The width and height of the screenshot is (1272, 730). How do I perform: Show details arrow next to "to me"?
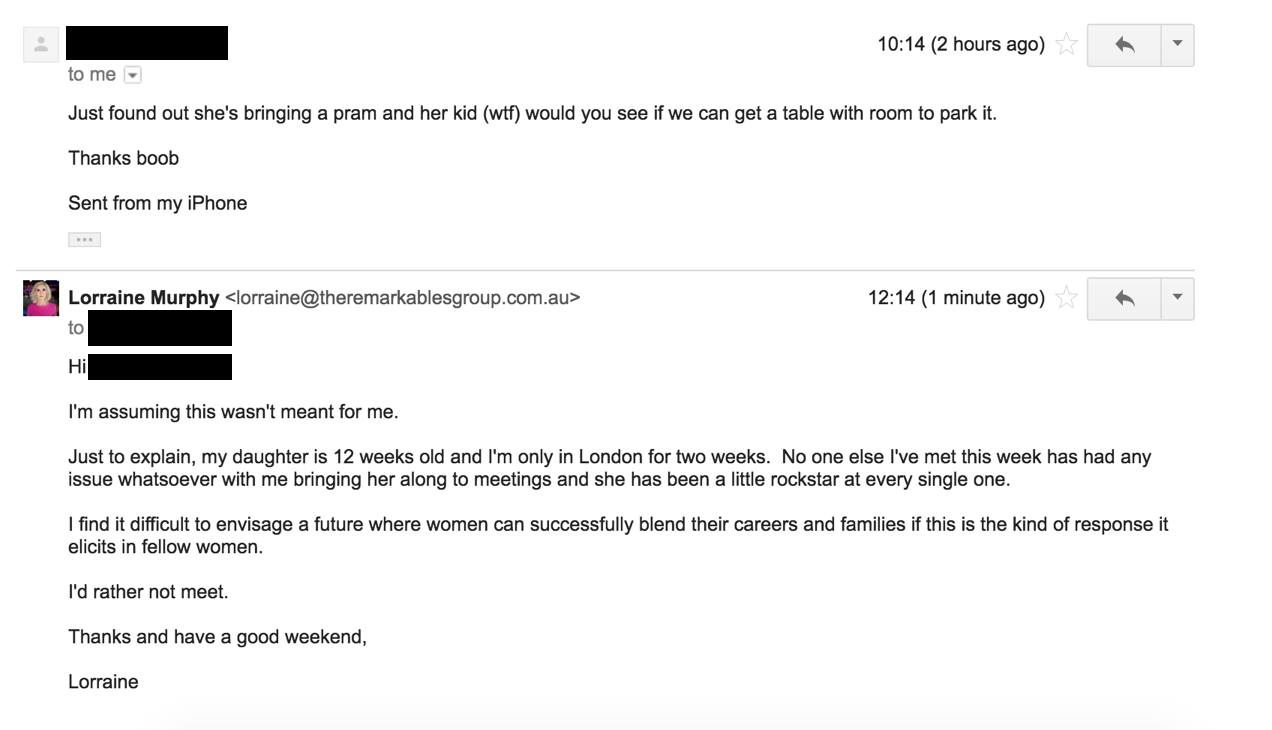(x=133, y=75)
